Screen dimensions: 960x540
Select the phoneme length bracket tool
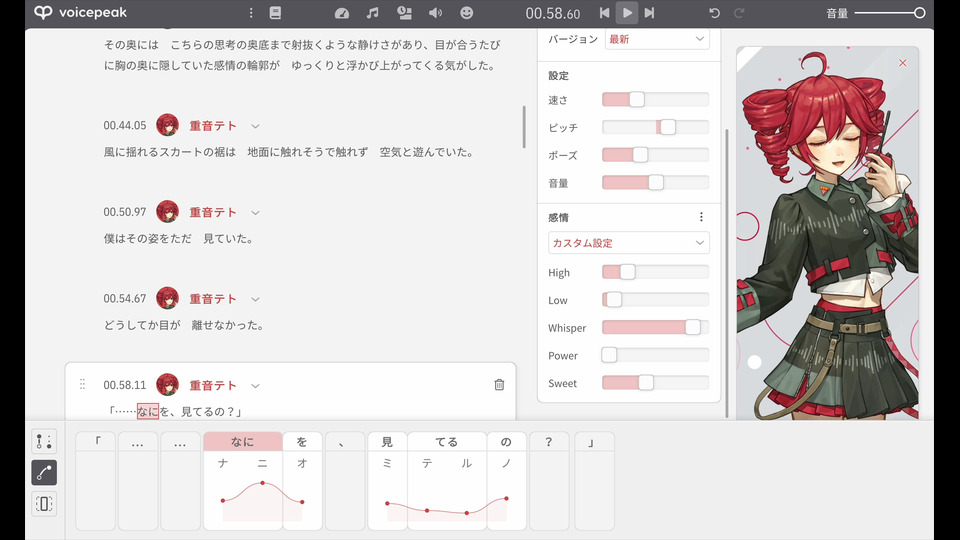(44, 504)
